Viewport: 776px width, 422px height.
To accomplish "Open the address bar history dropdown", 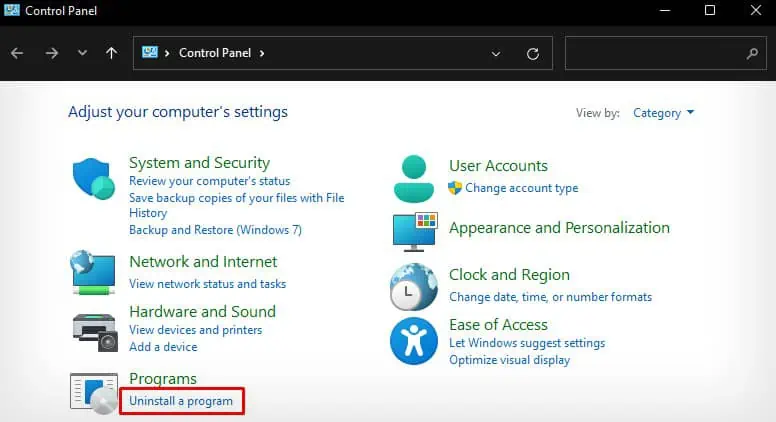I will (495, 53).
